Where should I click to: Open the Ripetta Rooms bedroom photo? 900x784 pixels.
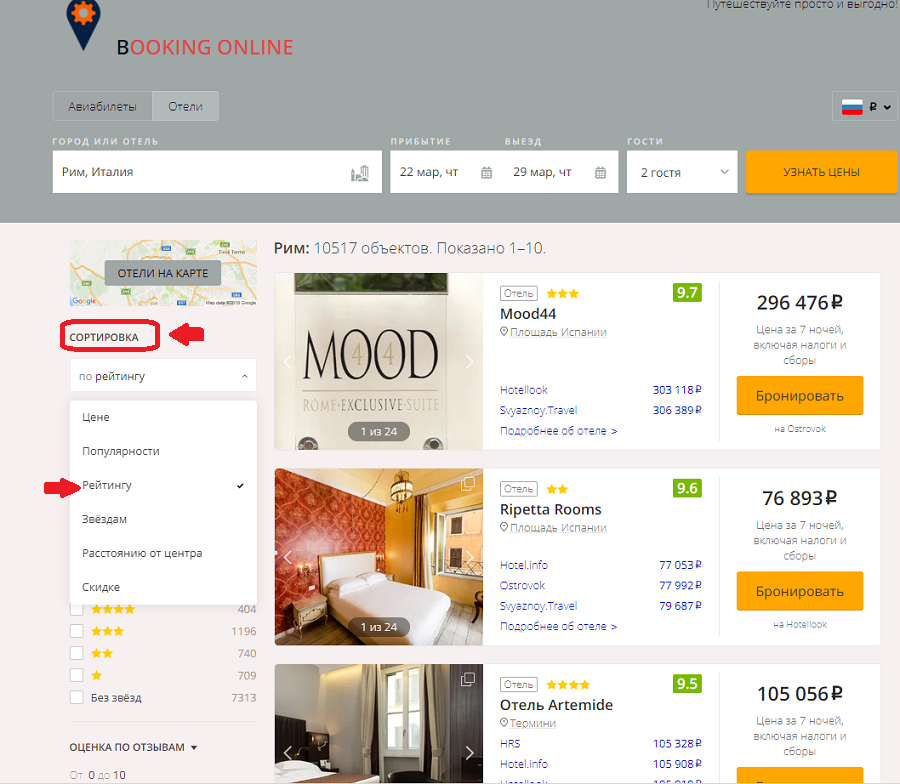[x=379, y=557]
